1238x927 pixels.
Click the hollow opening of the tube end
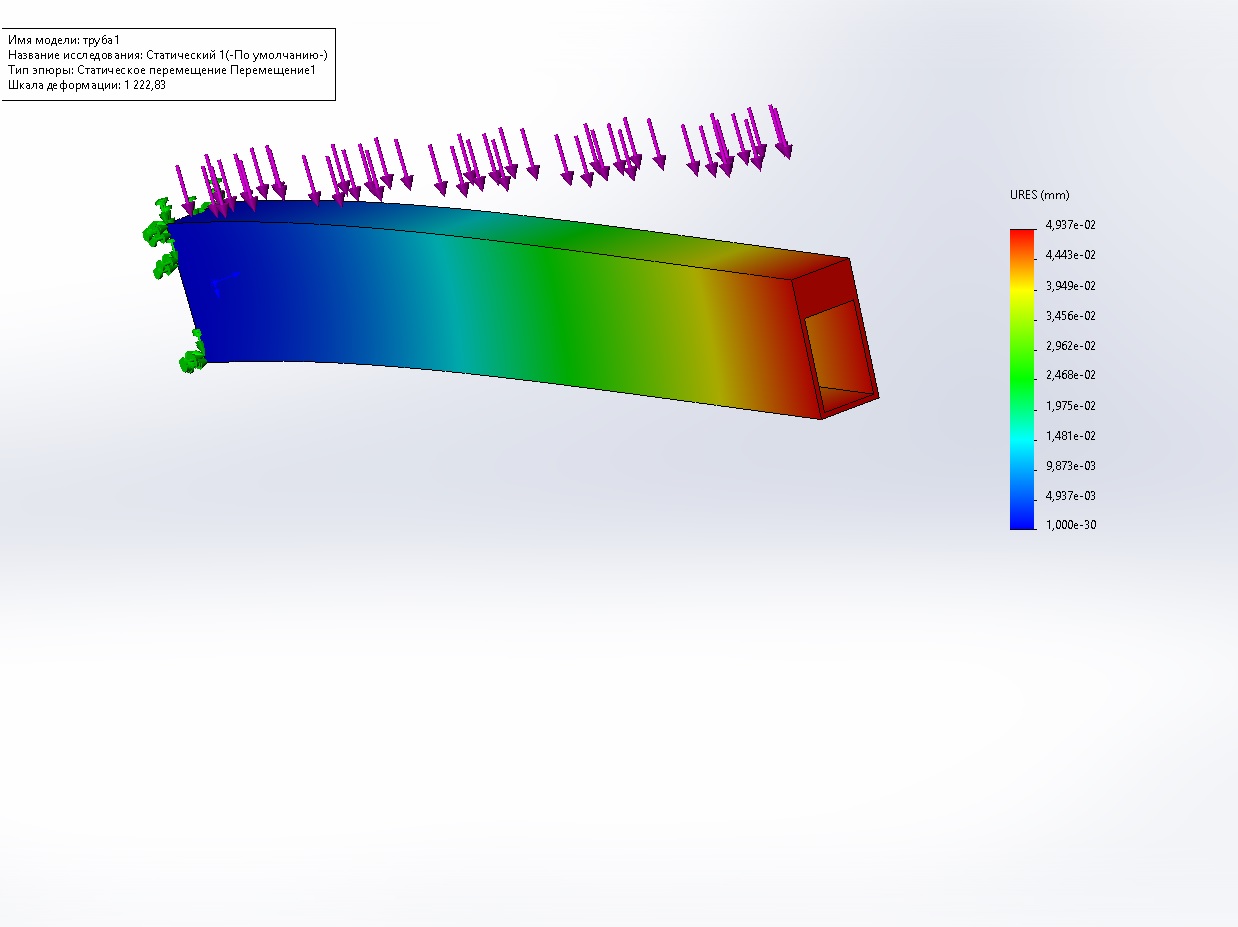point(840,346)
